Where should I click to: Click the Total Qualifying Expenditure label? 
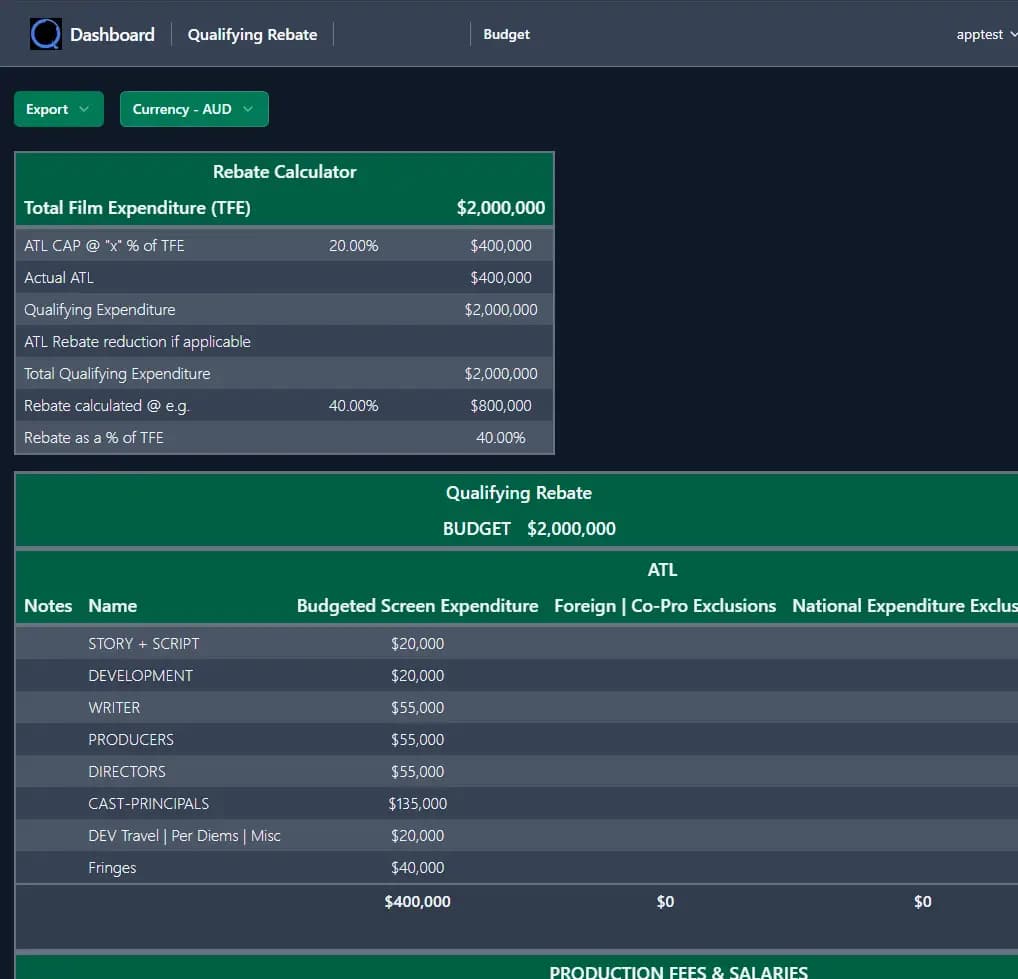(x=117, y=374)
